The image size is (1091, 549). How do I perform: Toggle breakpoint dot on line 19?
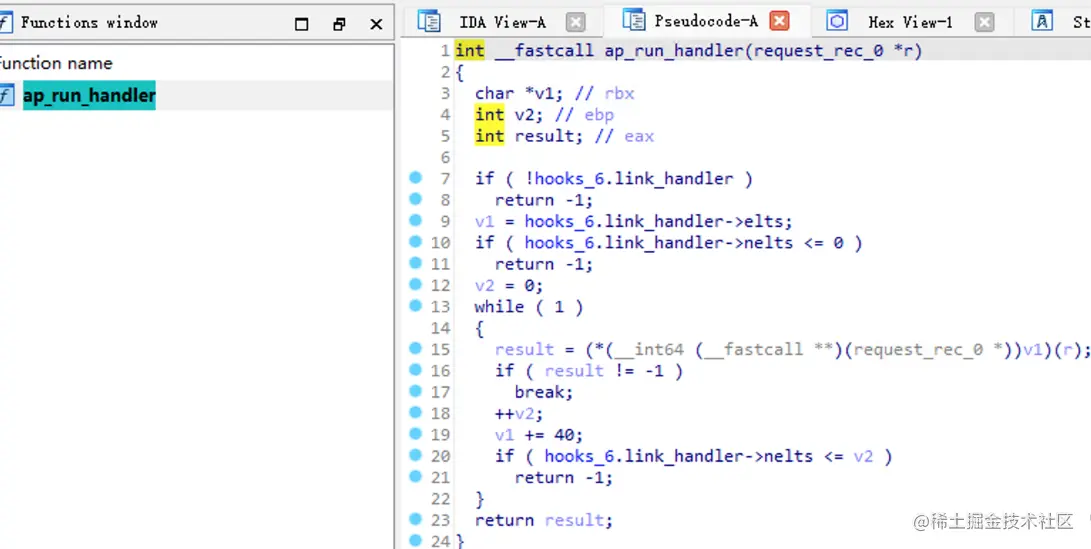coord(415,433)
